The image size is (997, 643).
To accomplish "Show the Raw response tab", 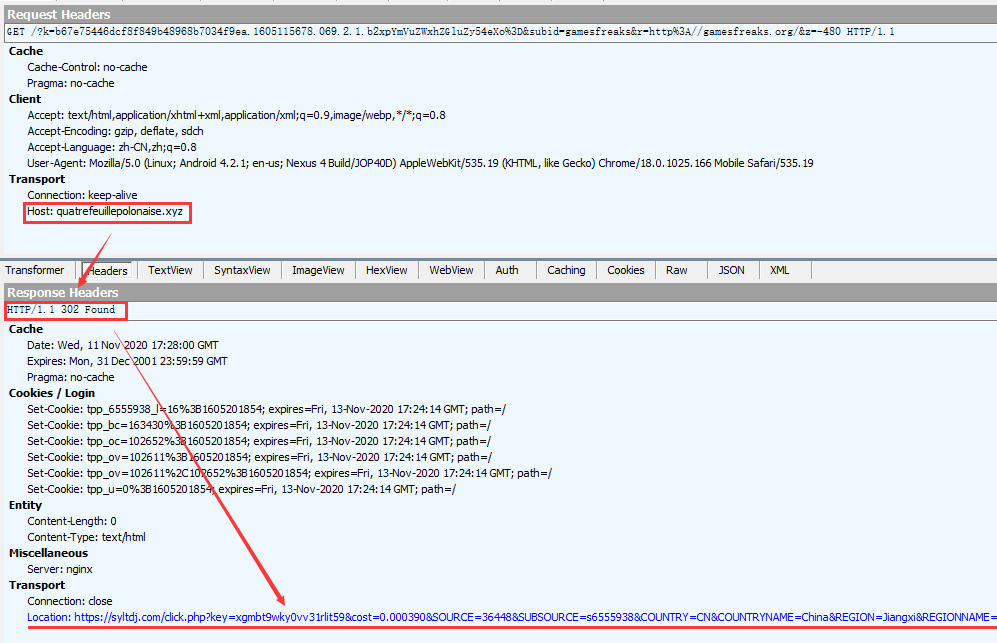I will pos(677,270).
